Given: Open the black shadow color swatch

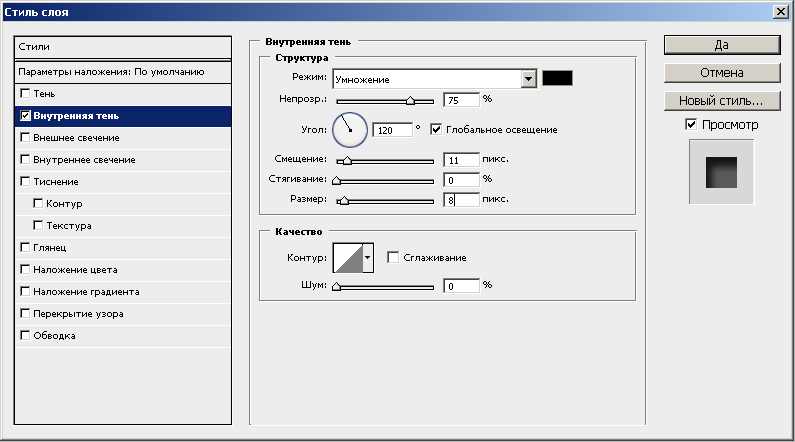Looking at the screenshot, I should (557, 78).
